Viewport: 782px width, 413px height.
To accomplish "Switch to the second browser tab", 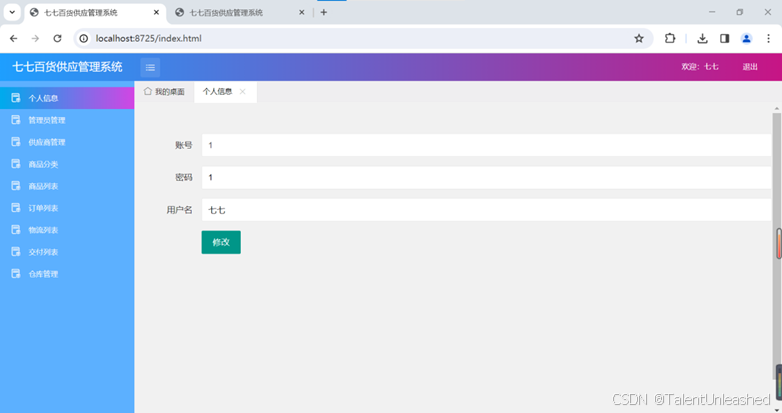I will (x=239, y=12).
